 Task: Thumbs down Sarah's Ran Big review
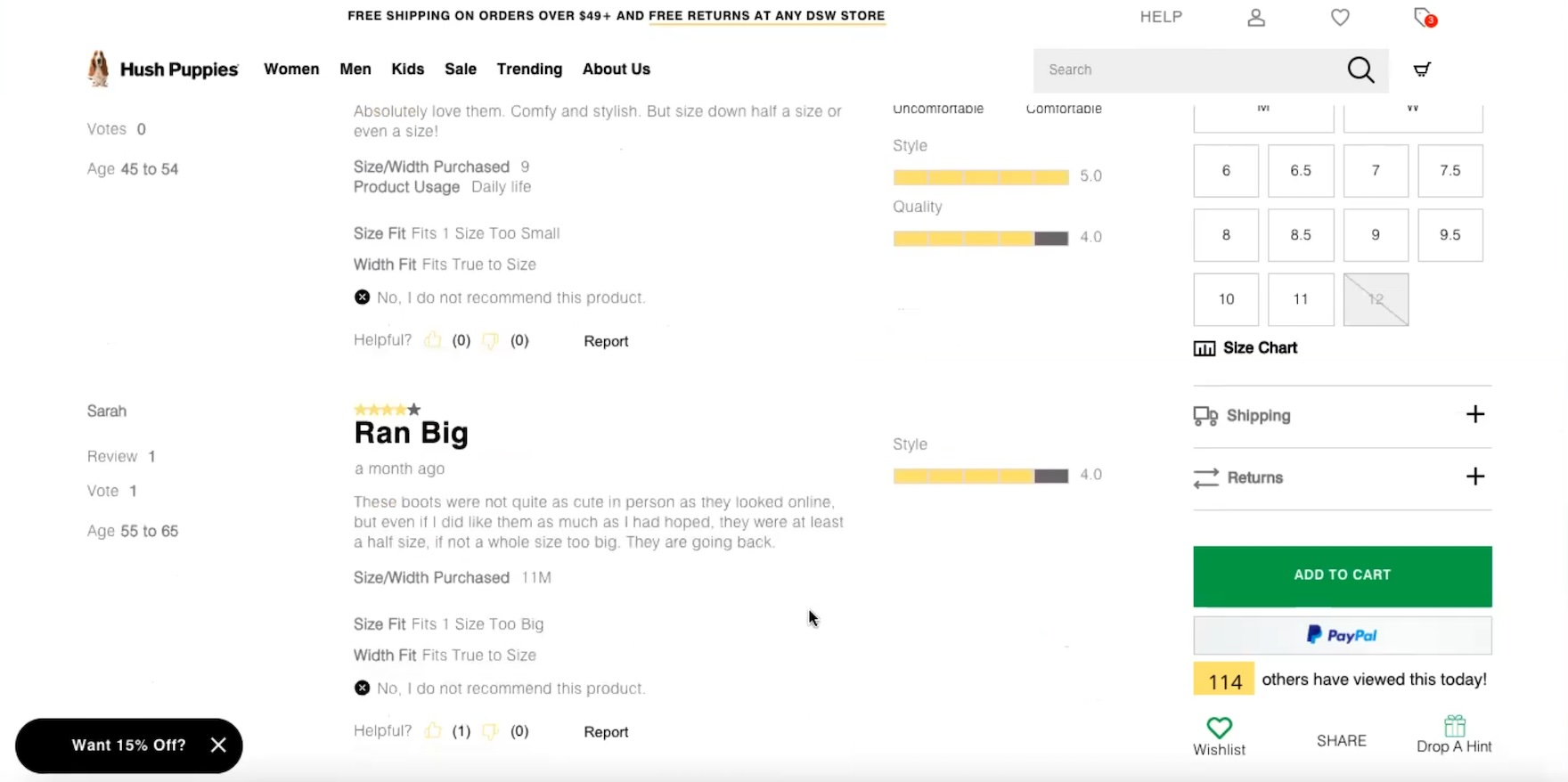[490, 731]
